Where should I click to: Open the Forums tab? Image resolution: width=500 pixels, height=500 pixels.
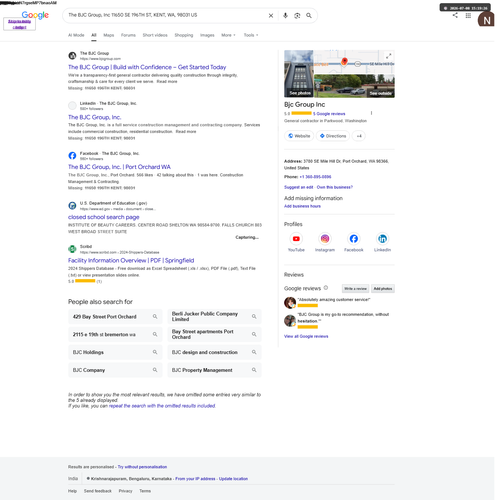coord(128,35)
